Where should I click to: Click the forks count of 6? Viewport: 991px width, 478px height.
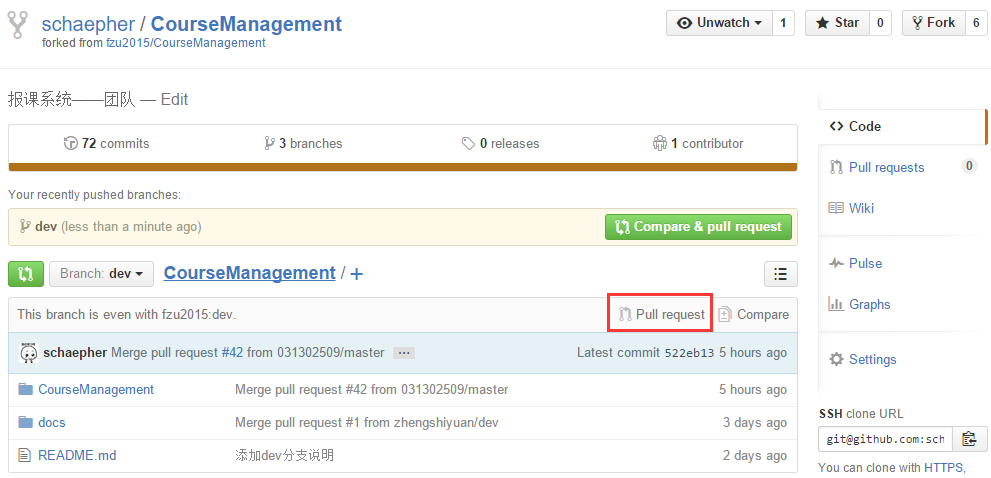point(976,23)
